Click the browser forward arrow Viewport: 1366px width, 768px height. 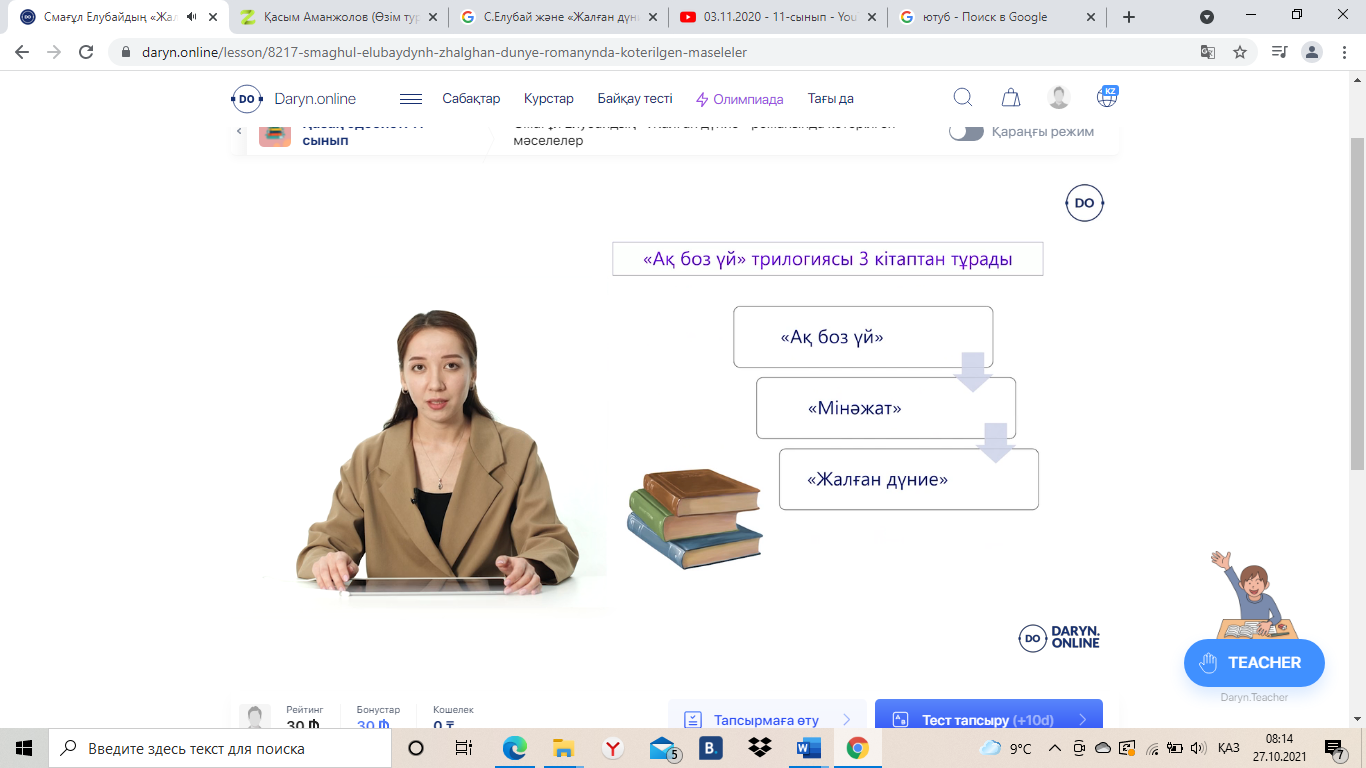(x=54, y=52)
